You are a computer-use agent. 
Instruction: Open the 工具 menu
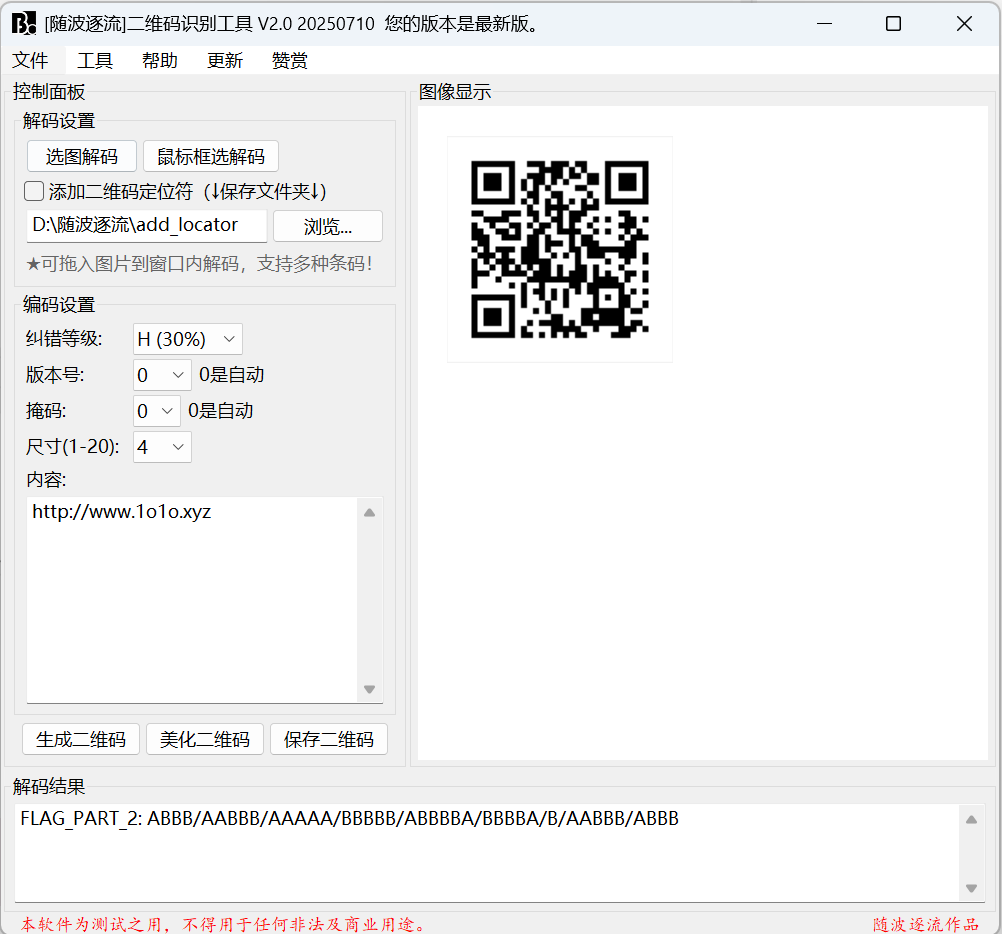(x=95, y=61)
